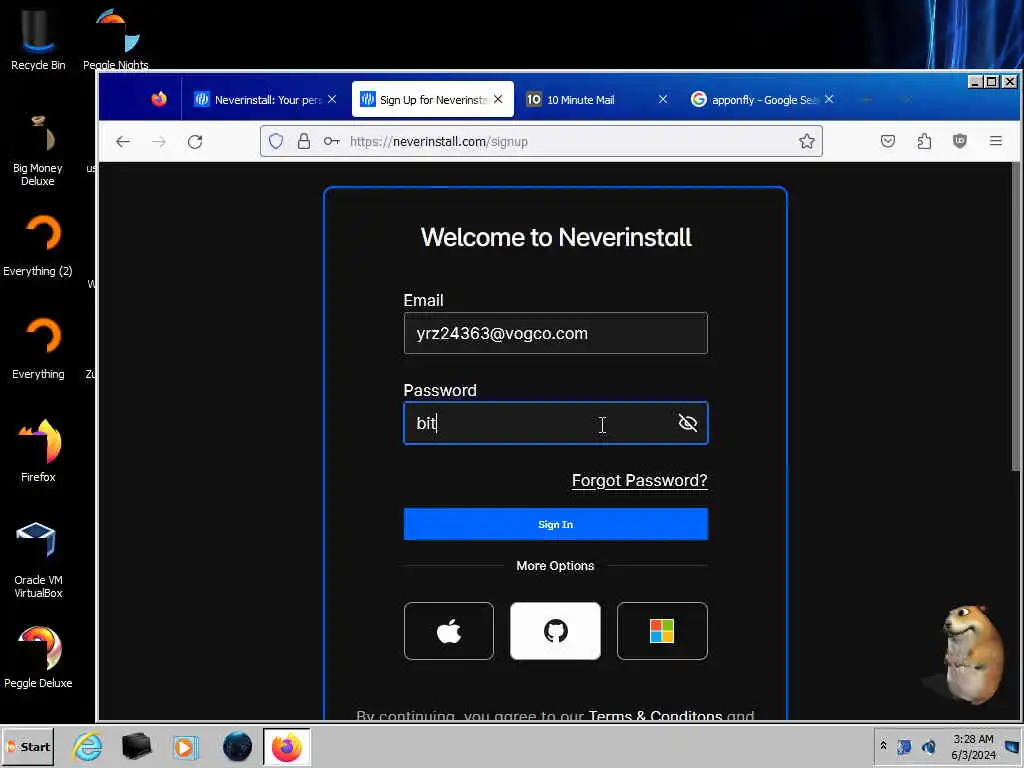Screen dimensions: 1024x768
Task: Click the key saved-password icon in address bar
Action: (332, 141)
